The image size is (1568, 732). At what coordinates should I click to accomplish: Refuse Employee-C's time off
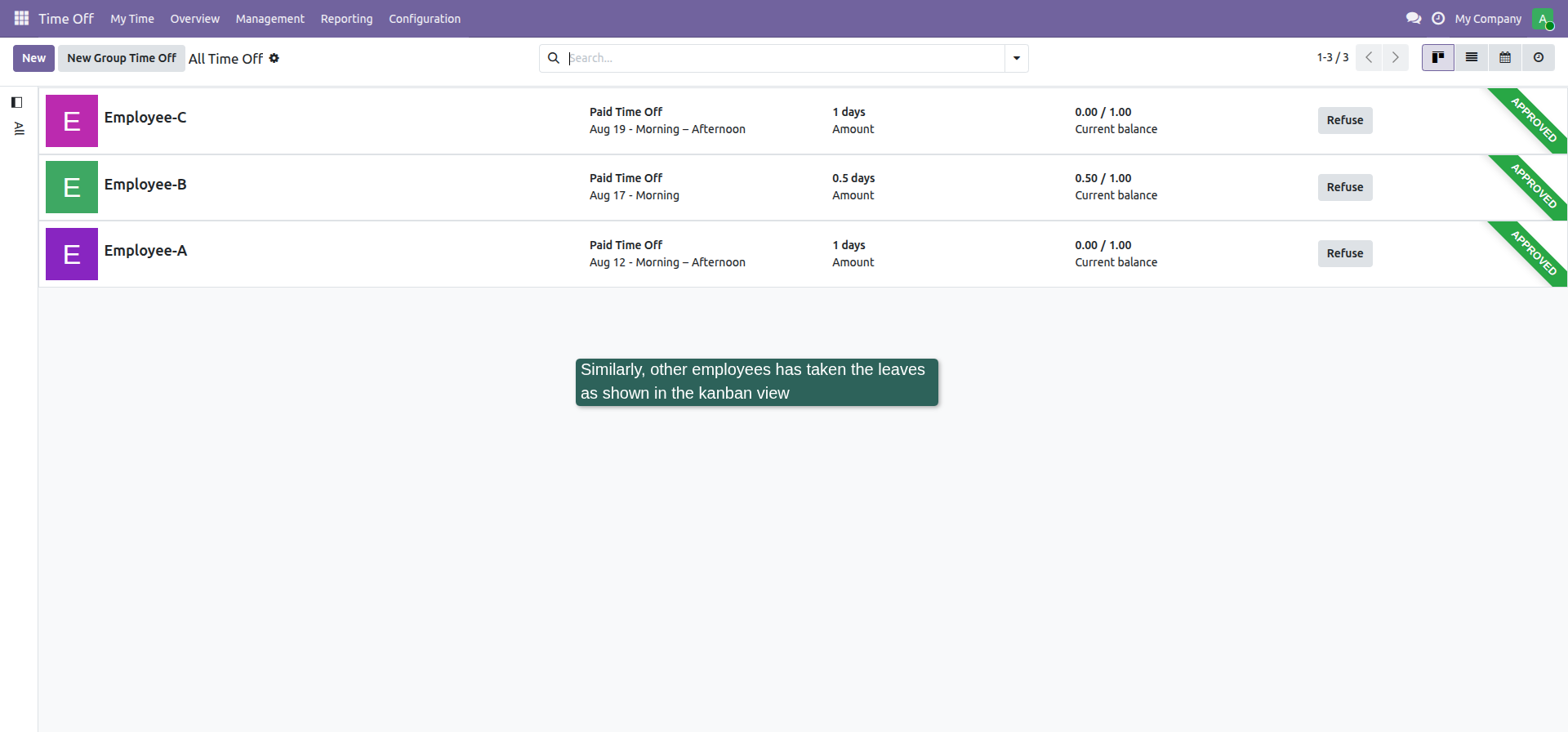(1345, 120)
